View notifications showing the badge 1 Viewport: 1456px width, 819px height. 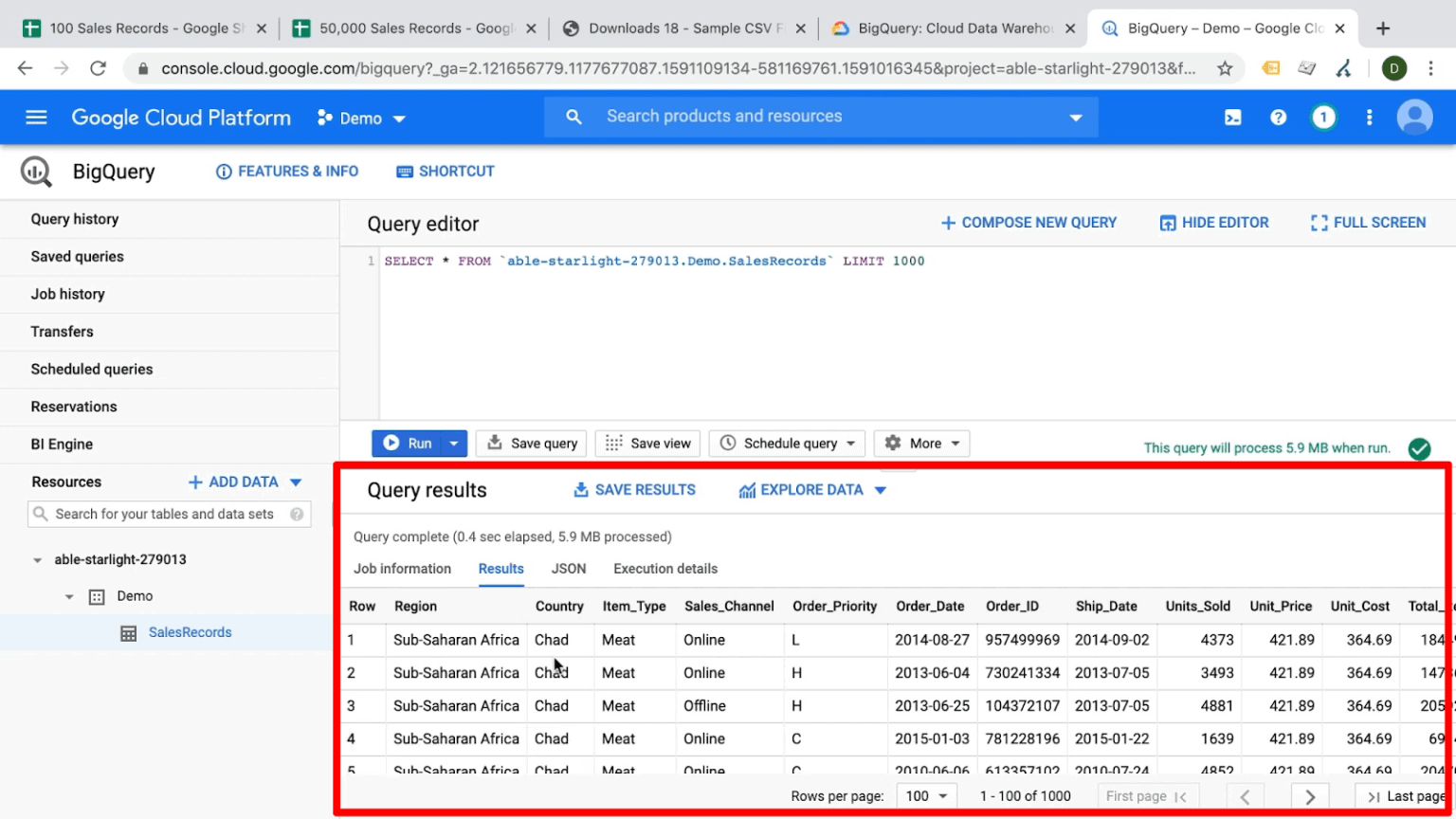pos(1323,117)
